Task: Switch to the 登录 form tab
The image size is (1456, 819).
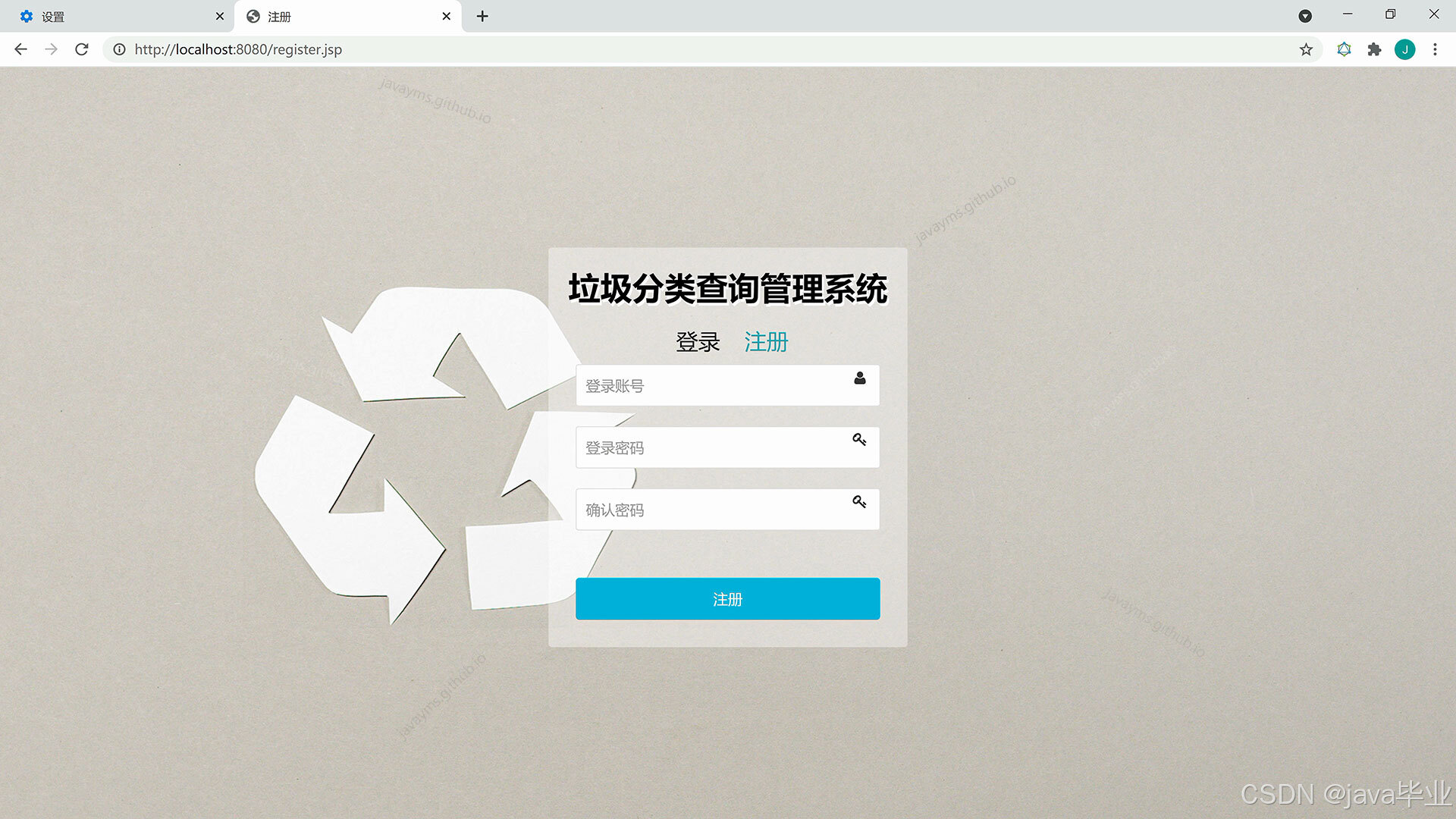Action: (x=698, y=342)
